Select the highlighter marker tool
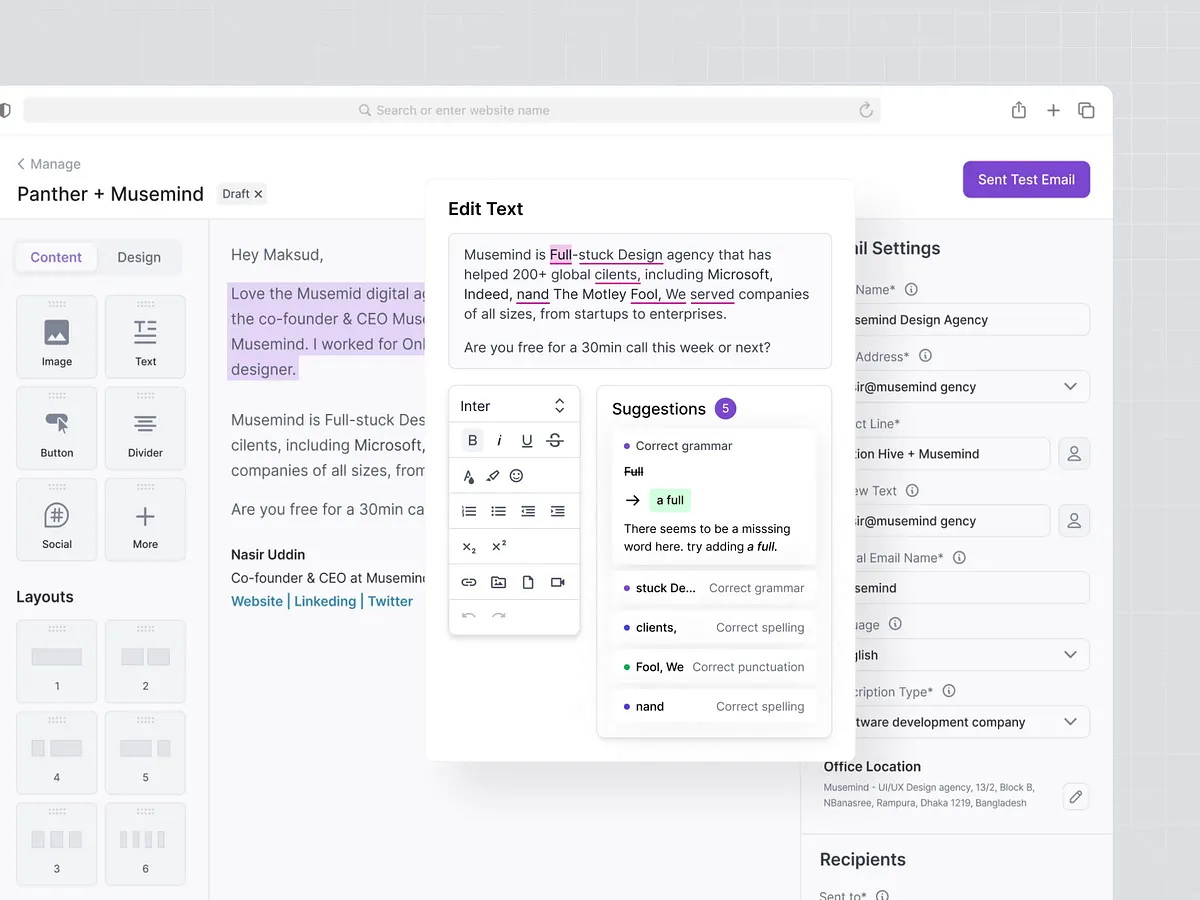Image resolution: width=1200 pixels, height=900 pixels. 493,476
